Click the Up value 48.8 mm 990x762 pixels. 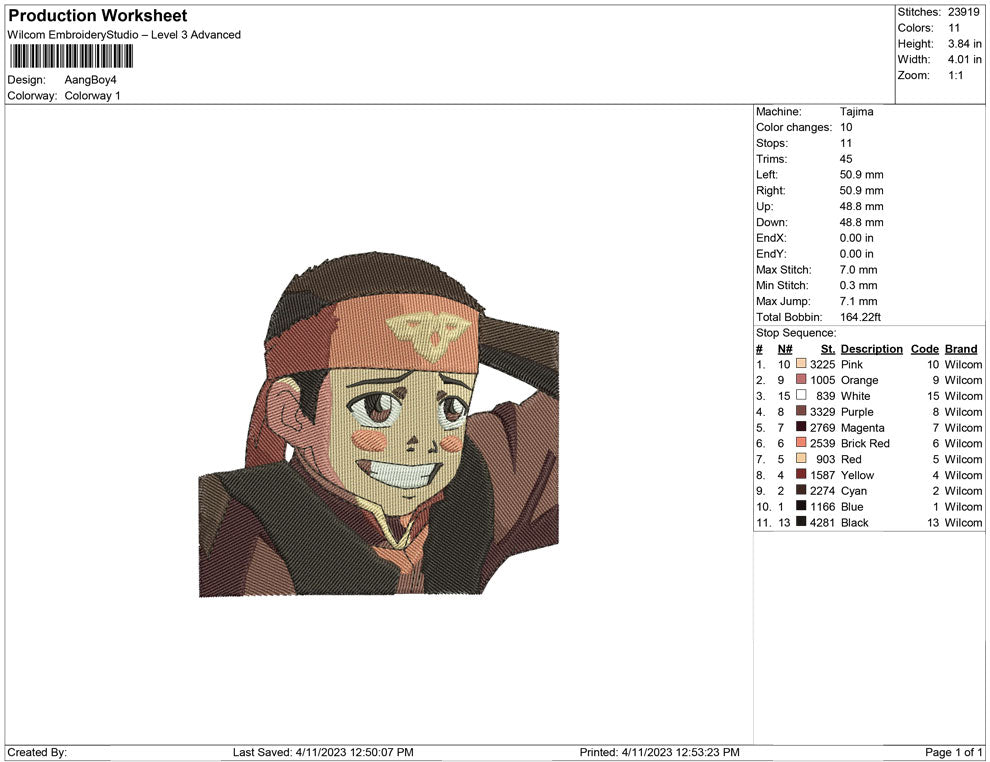[x=861, y=206]
